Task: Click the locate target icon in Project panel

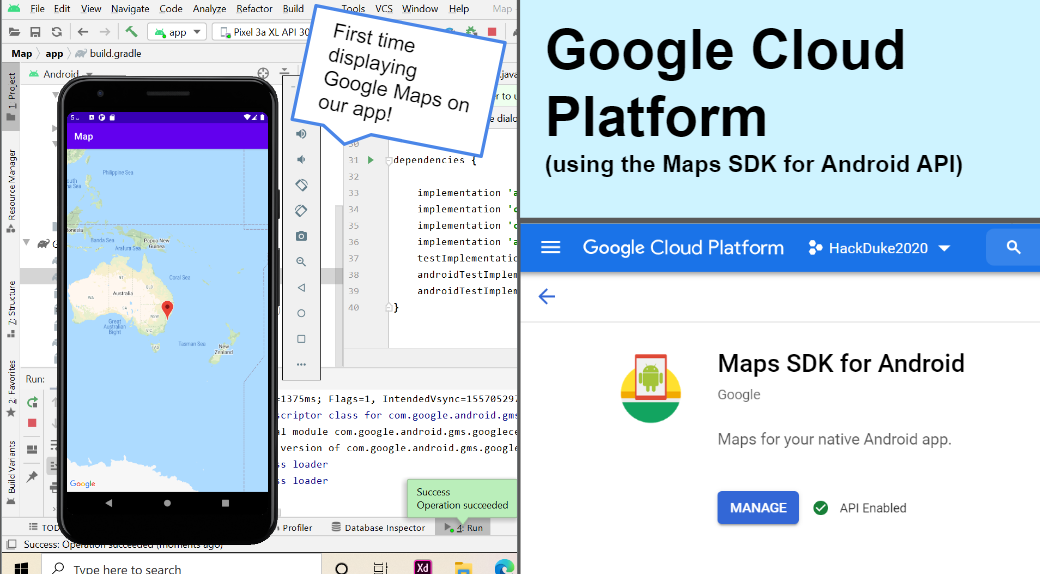Action: point(263,73)
